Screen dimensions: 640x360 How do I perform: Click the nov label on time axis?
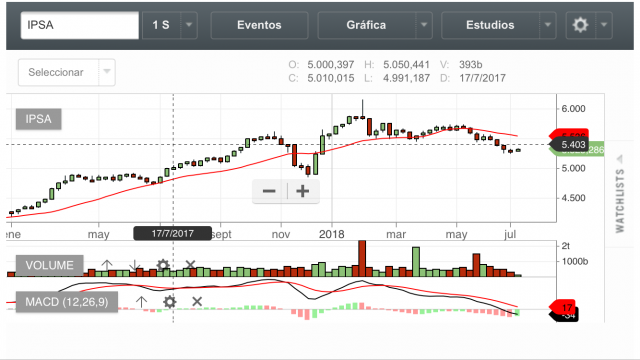[281, 235]
